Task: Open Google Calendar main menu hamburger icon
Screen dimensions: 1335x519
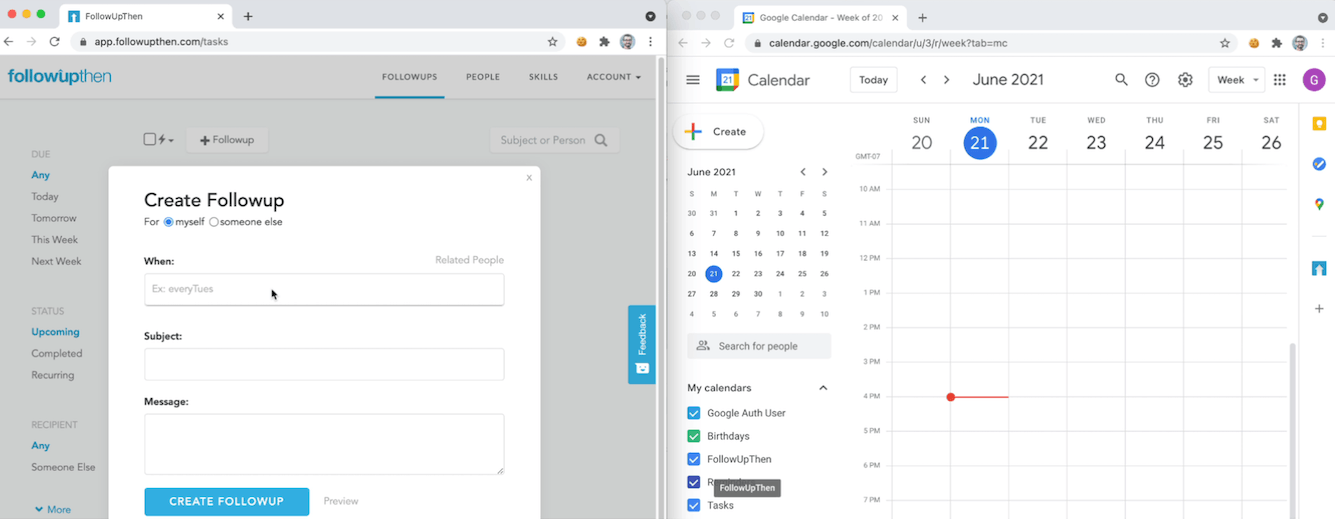Action: point(693,80)
